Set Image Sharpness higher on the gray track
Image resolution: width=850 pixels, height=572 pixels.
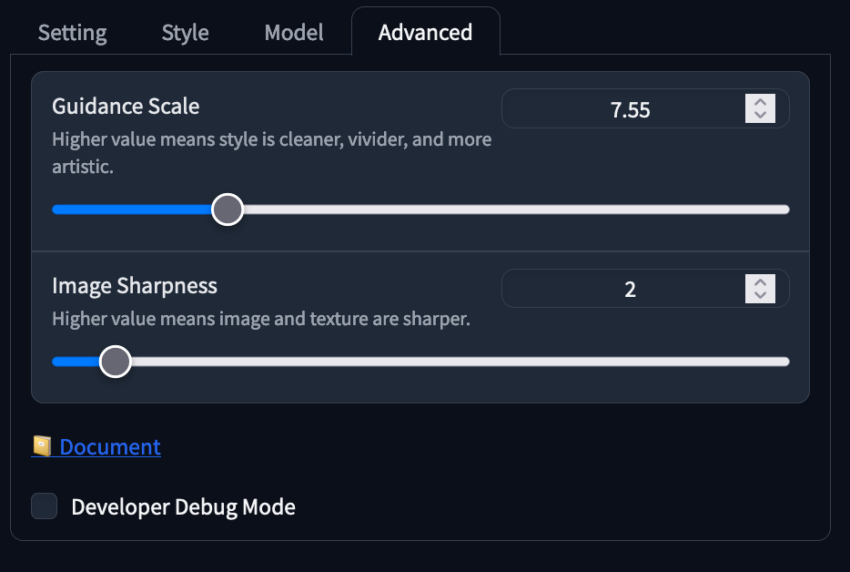(x=461, y=362)
